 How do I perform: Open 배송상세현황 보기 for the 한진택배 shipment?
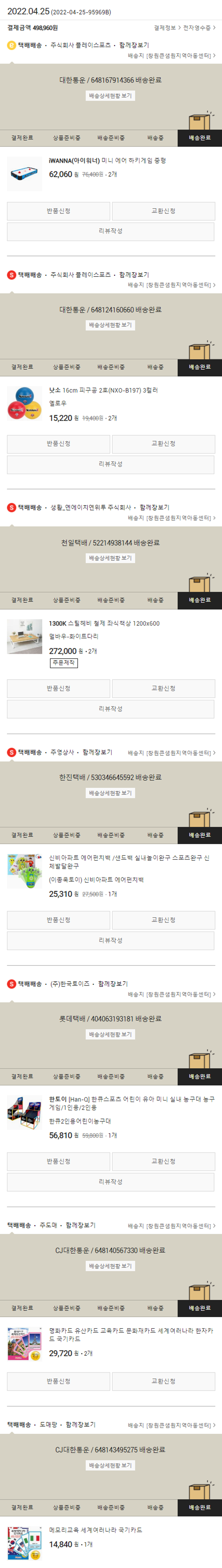(x=110, y=793)
